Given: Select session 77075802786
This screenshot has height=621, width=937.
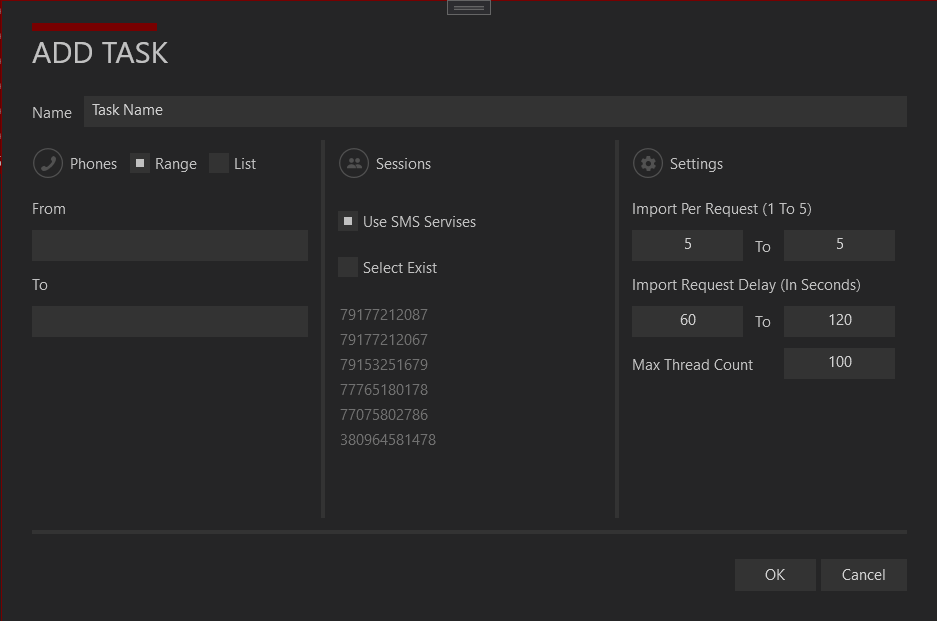Looking at the screenshot, I should click(384, 415).
